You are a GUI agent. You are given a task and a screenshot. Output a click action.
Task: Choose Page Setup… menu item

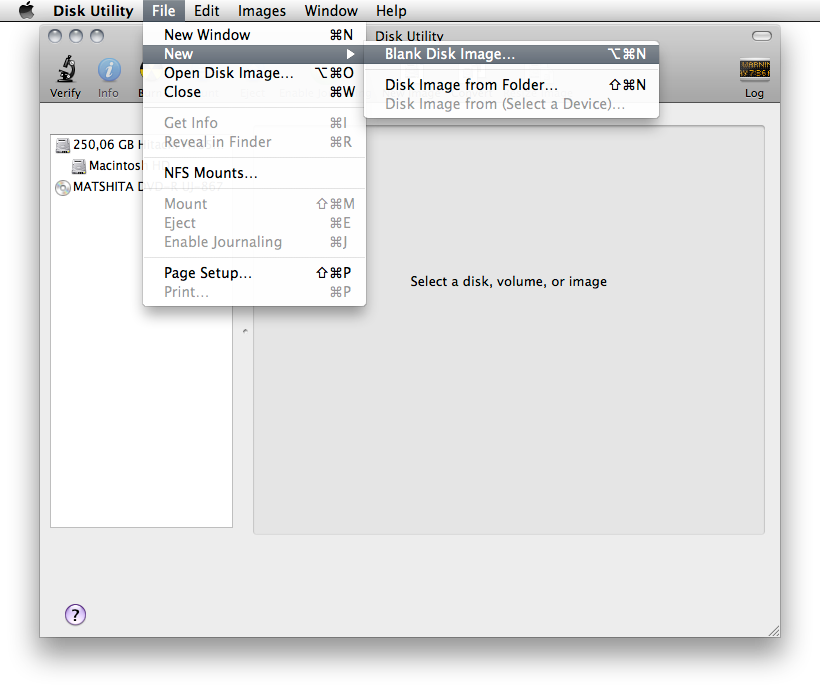254,273
